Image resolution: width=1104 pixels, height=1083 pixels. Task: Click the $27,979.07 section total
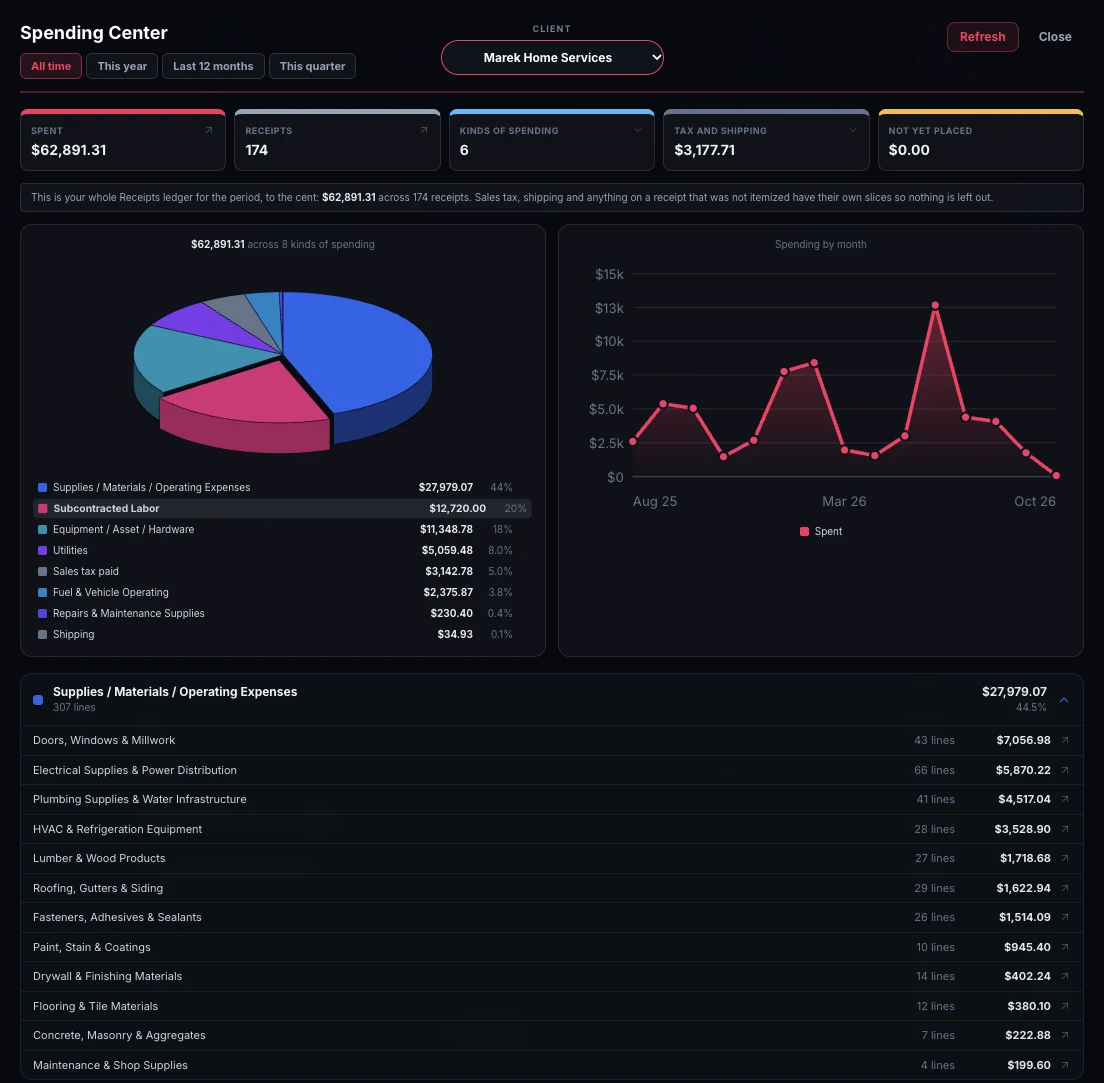(x=1014, y=692)
